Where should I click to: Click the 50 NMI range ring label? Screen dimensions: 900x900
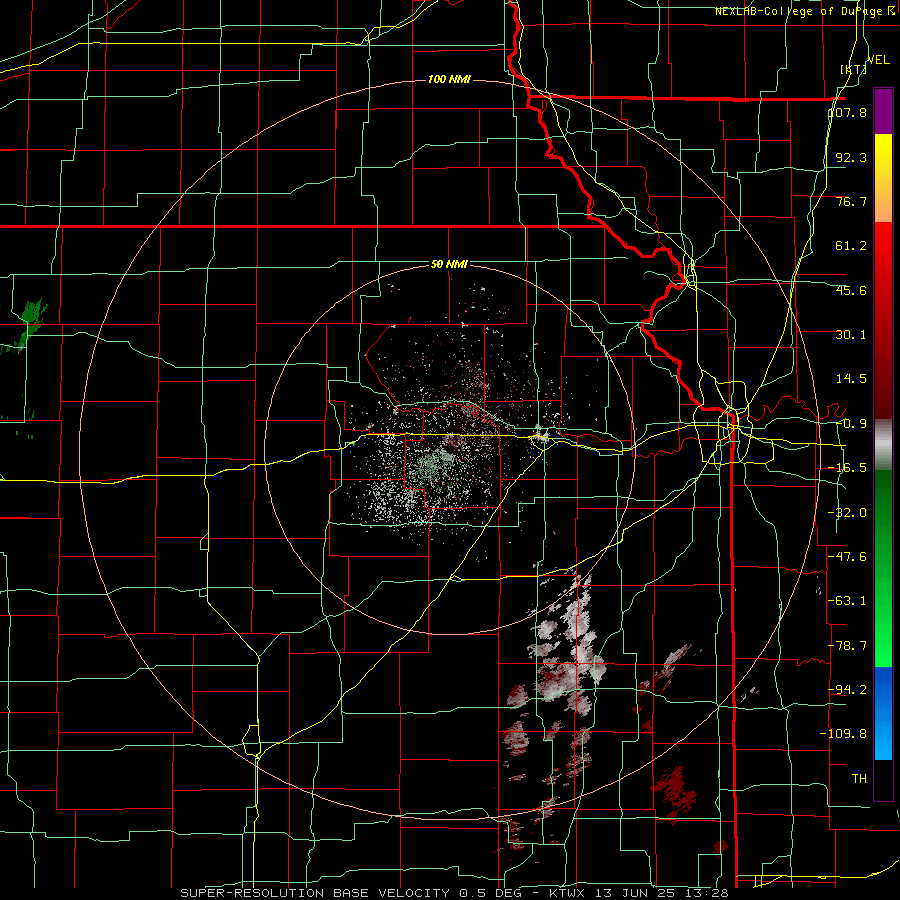click(449, 265)
